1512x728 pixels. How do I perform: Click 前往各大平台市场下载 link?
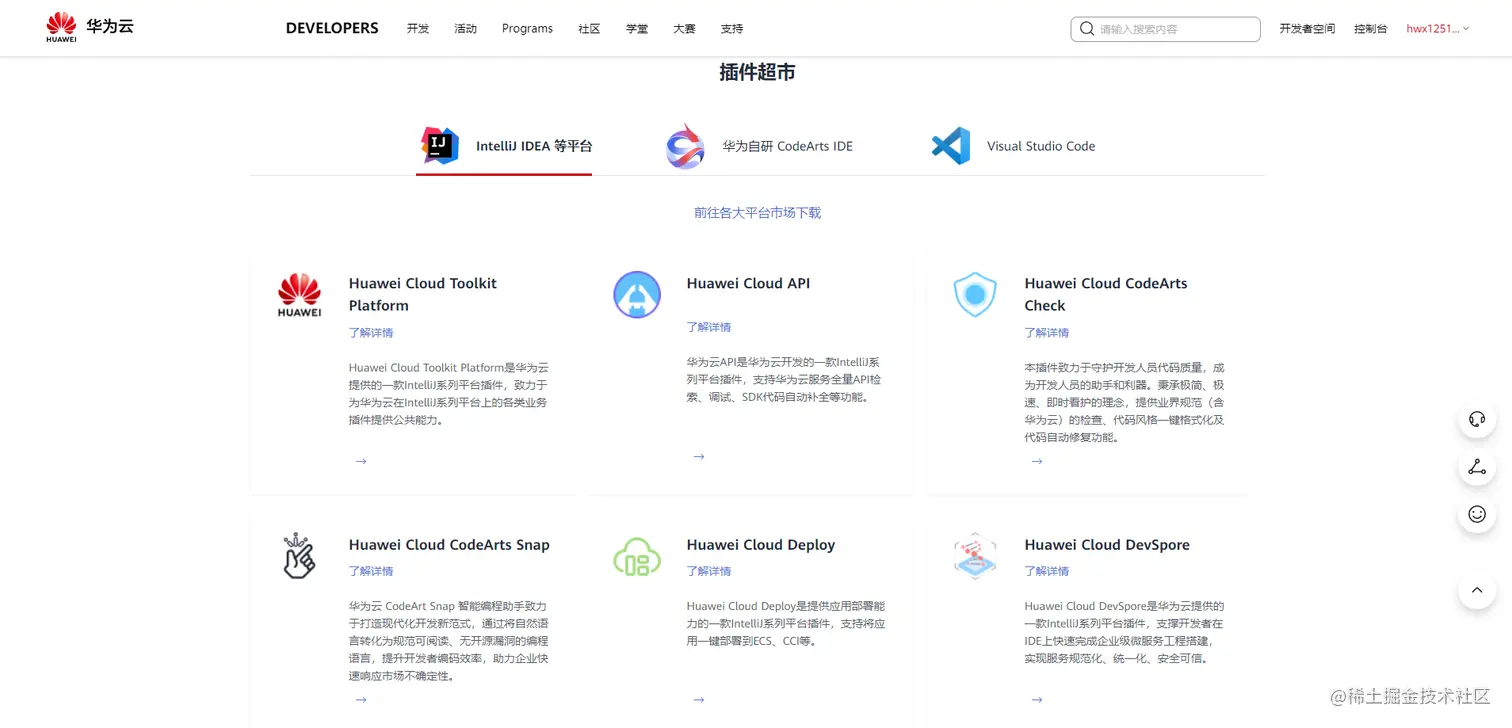click(x=758, y=213)
